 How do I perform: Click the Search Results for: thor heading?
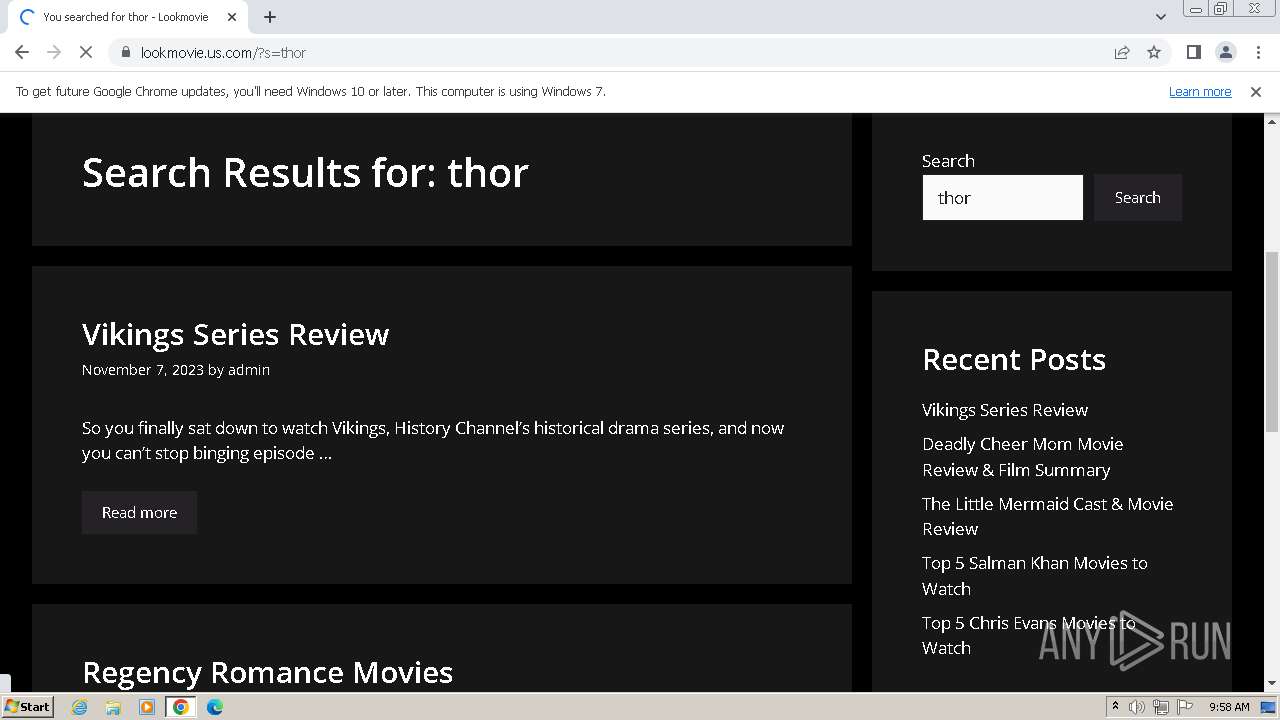point(305,172)
